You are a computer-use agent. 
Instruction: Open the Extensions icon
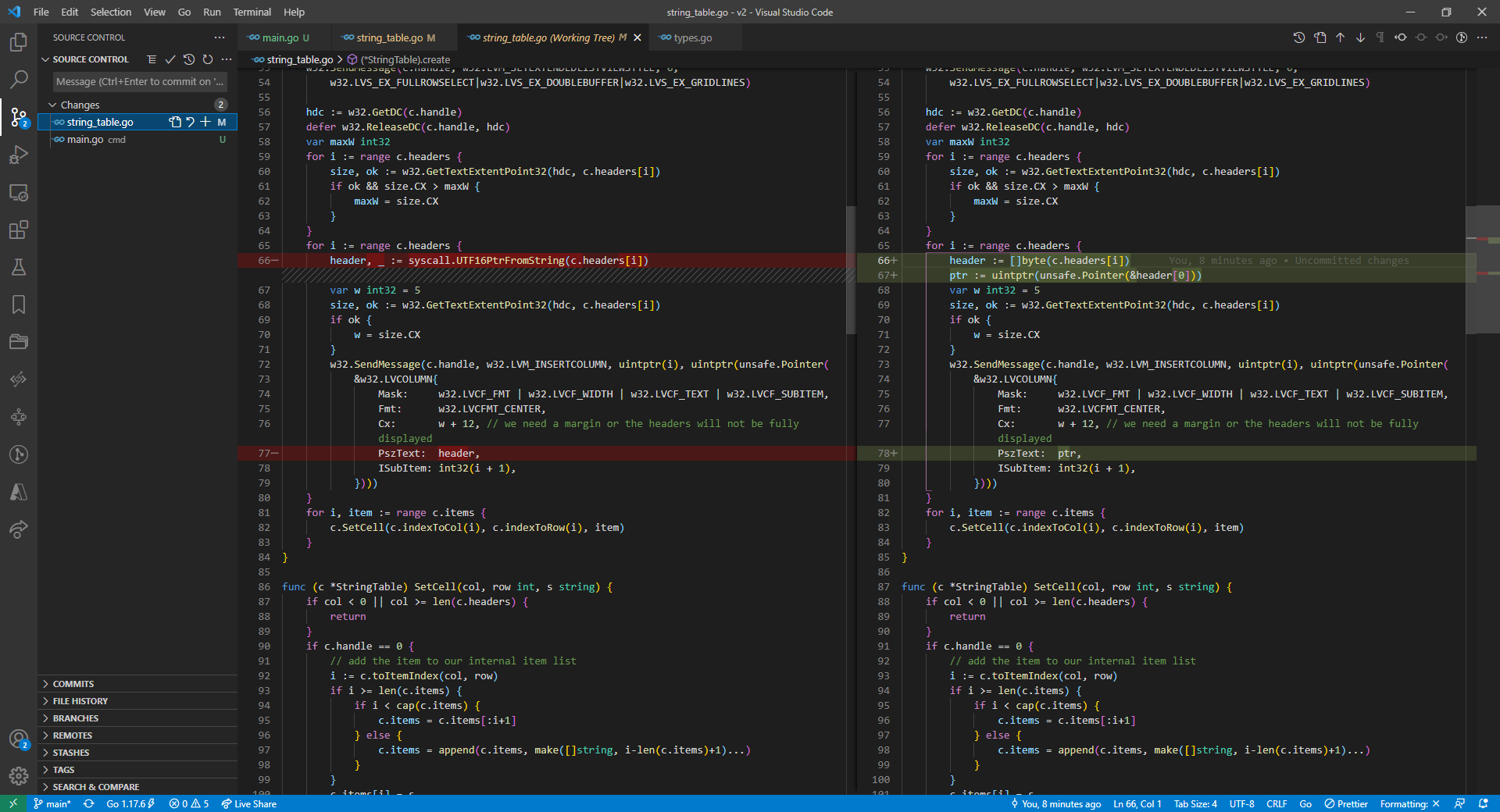coord(19,230)
